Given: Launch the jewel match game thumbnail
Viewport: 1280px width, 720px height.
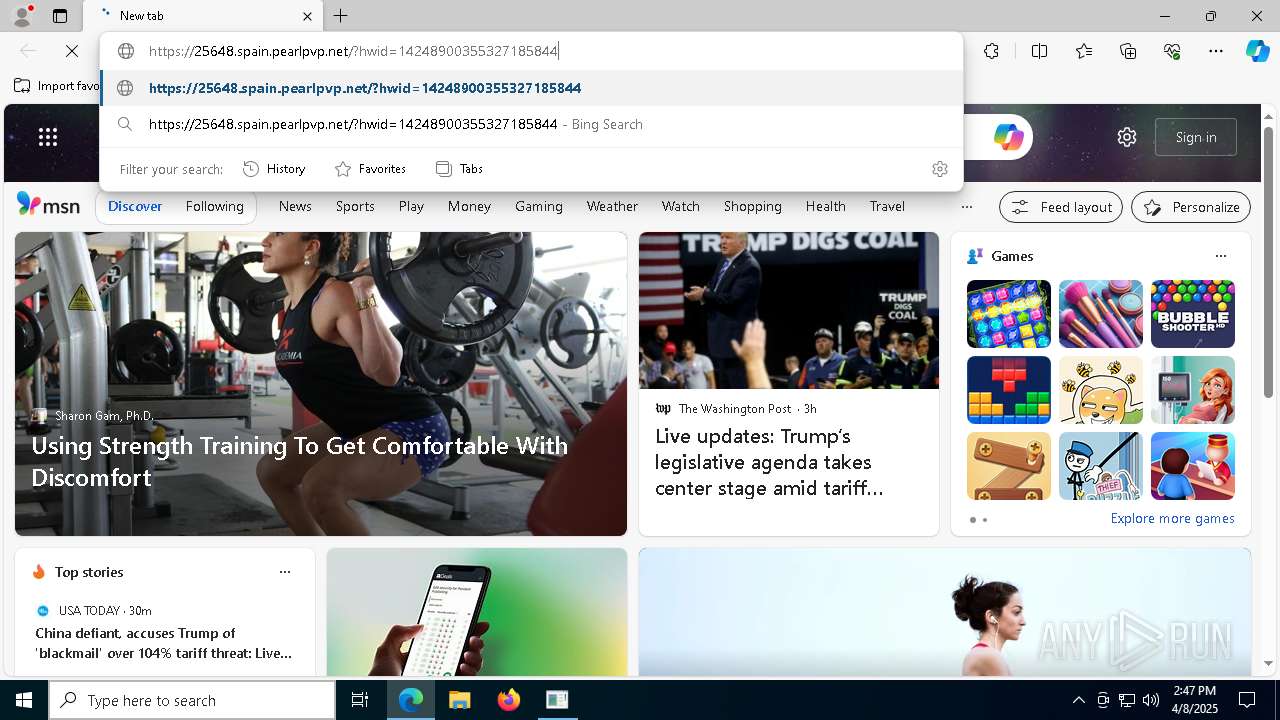Looking at the screenshot, I should [x=1008, y=314].
